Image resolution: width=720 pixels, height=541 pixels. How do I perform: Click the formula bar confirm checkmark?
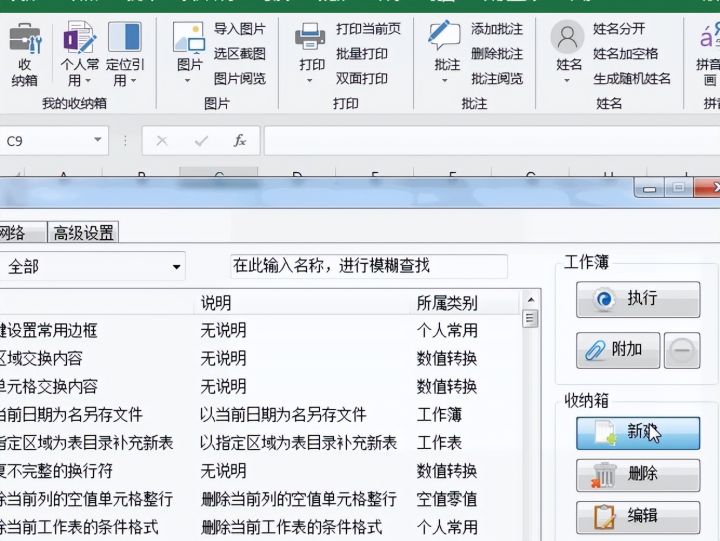201,141
